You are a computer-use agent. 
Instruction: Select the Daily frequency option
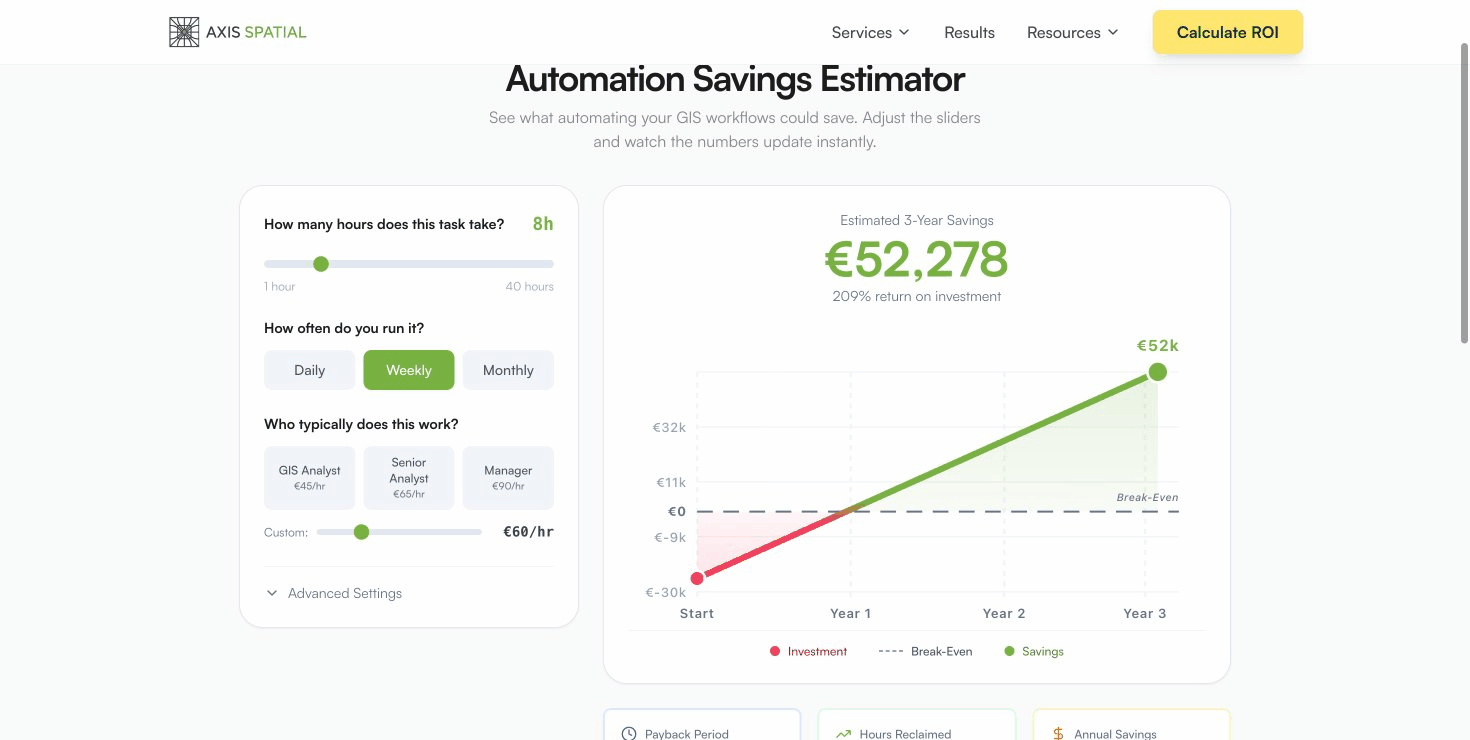[x=309, y=370]
